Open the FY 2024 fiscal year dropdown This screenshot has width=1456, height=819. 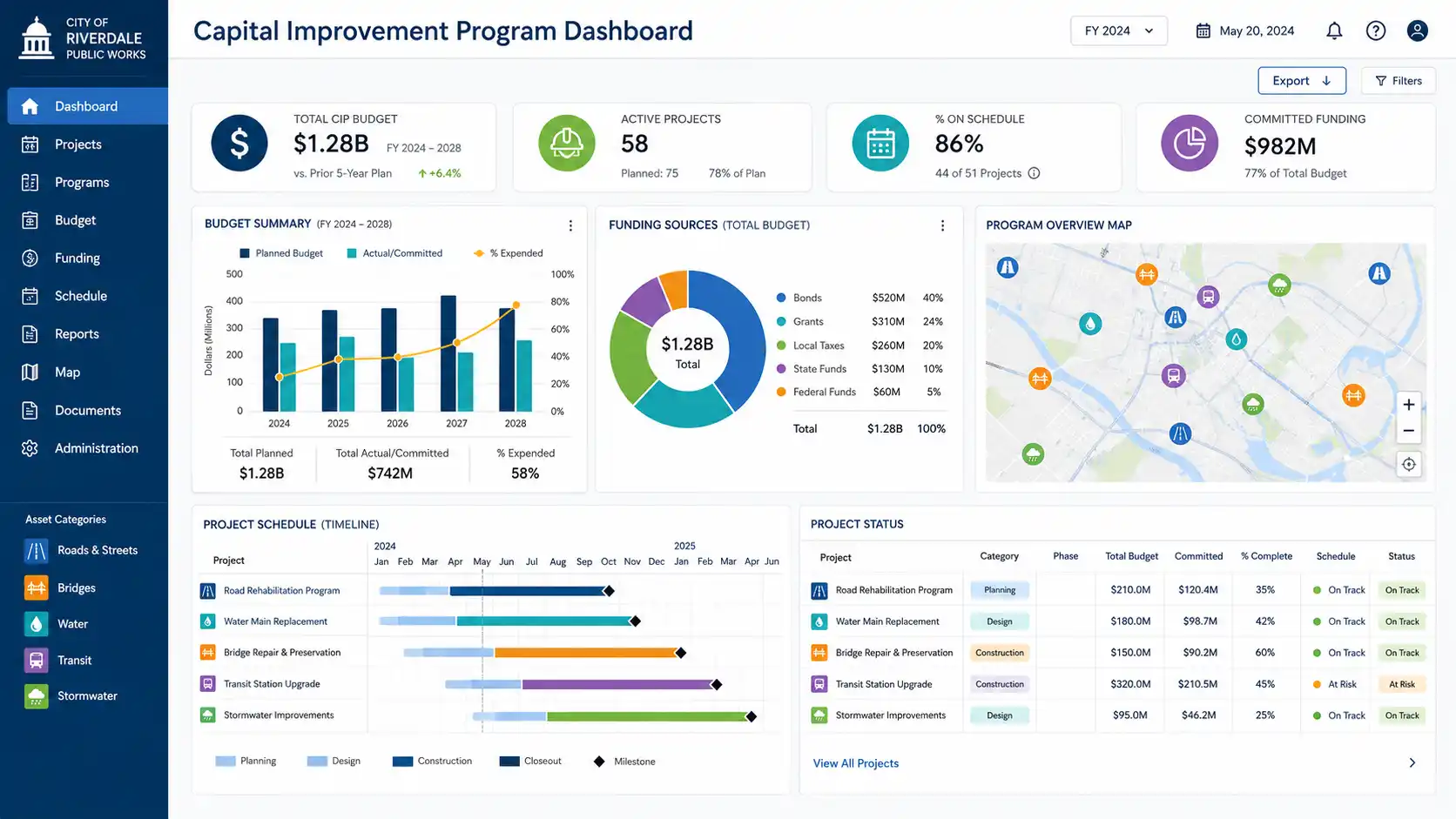[x=1119, y=31]
